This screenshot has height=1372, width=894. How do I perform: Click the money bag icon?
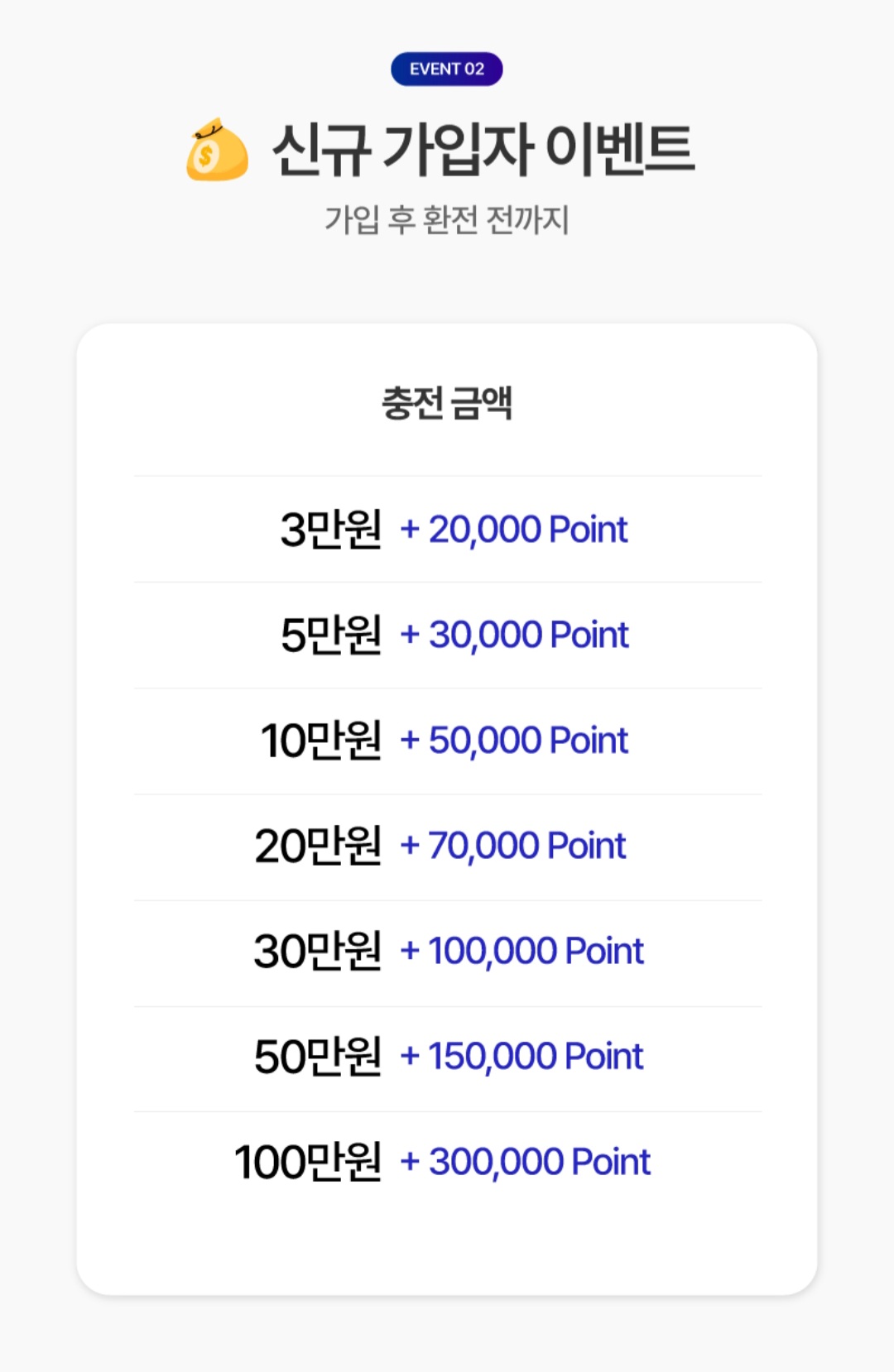(x=217, y=150)
